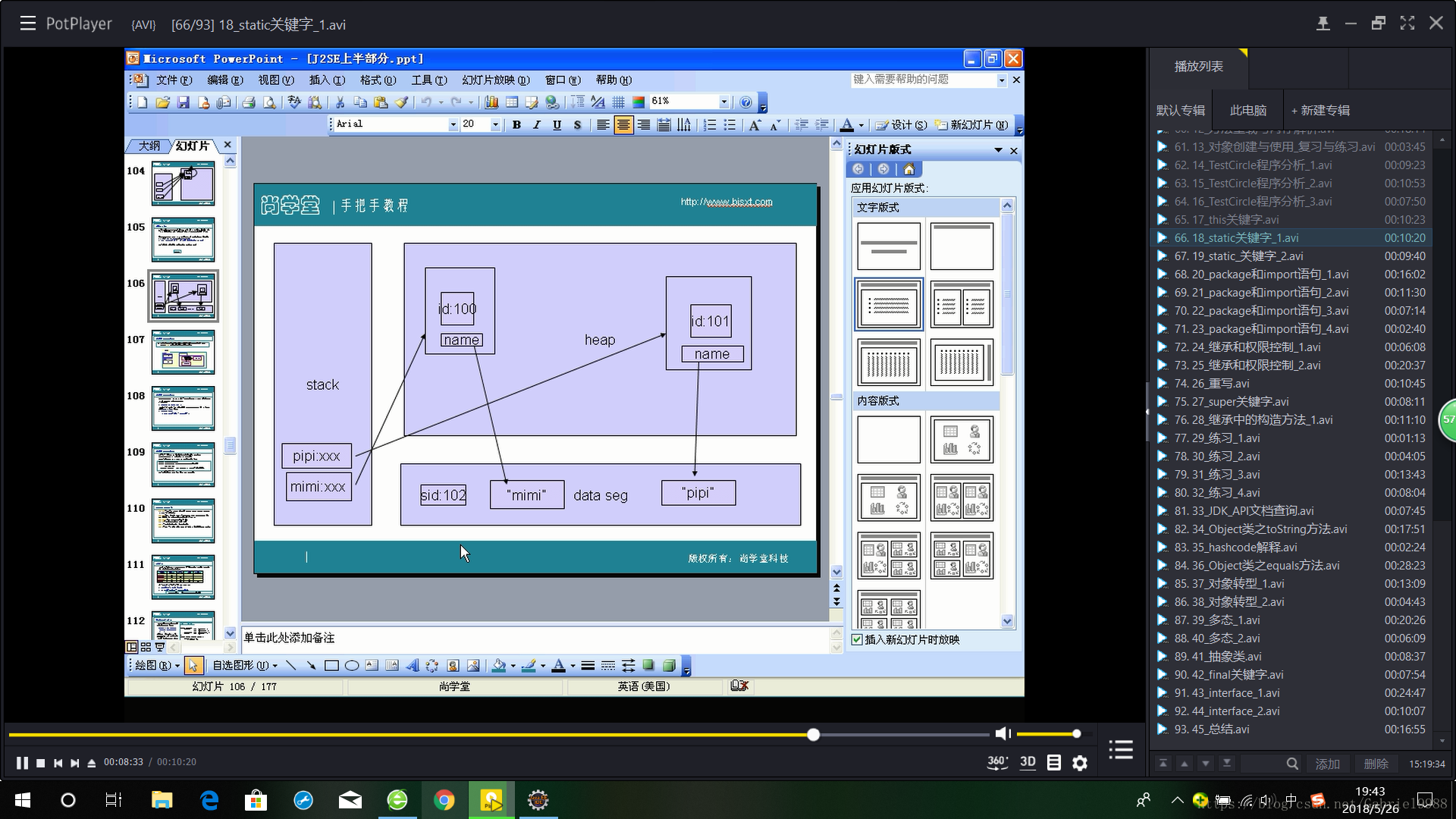This screenshot has width=1456, height=819.
Task: Open PotPlayer settings gear
Action: [1080, 763]
